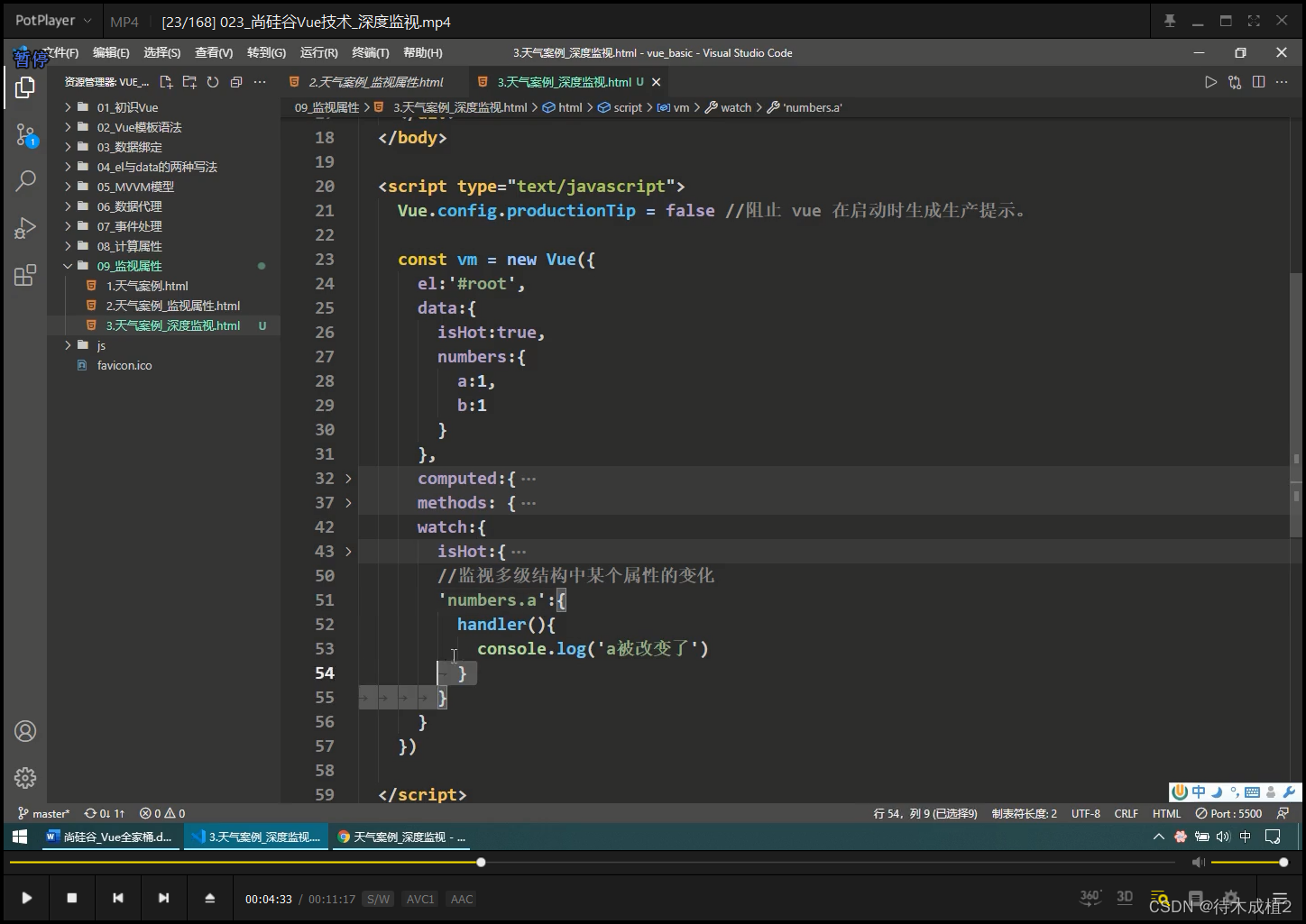Image resolution: width=1306 pixels, height=924 pixels.
Task: Unfold the computed block on line 32
Action: coord(348,479)
